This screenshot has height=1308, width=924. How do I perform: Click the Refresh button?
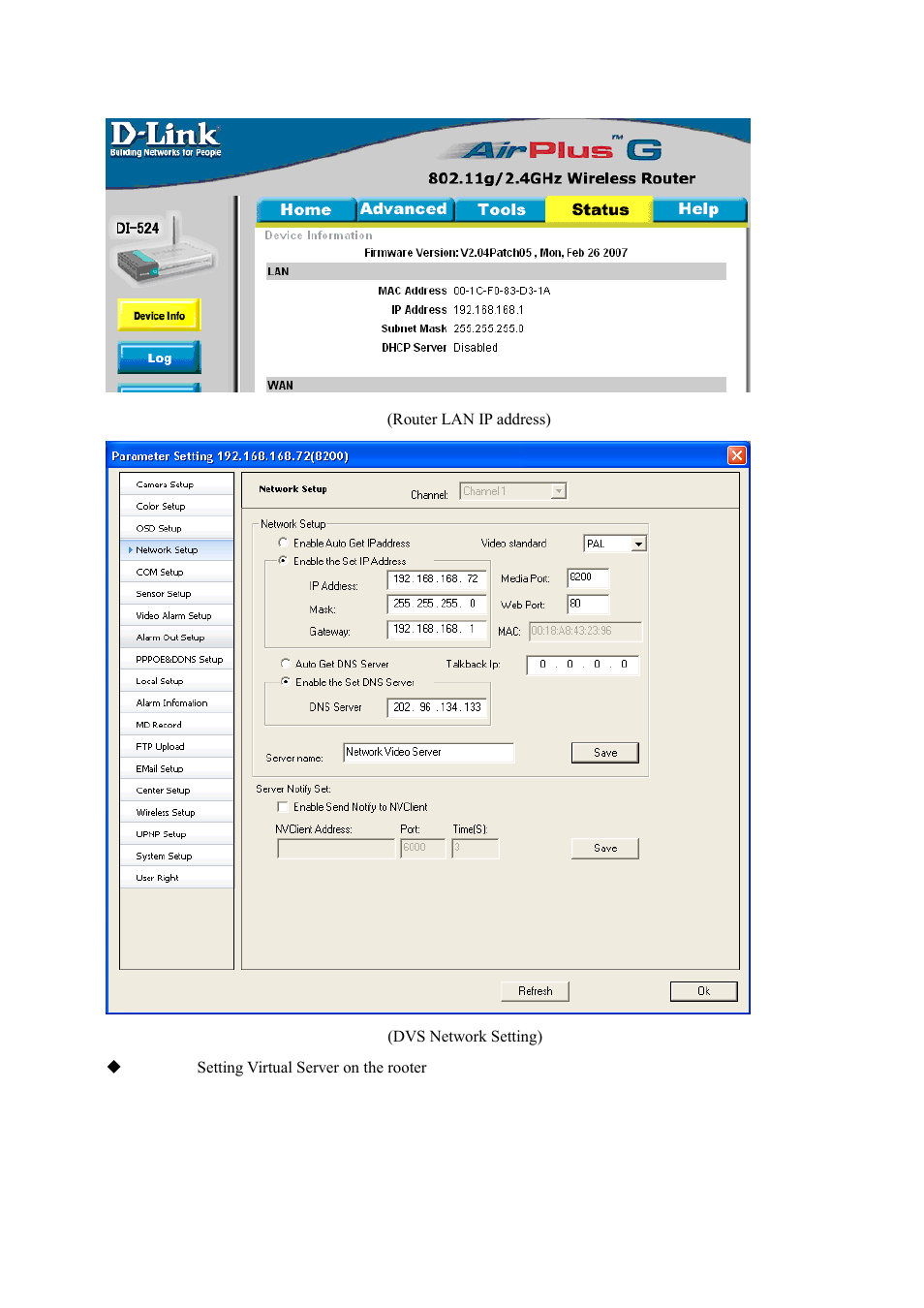535,991
